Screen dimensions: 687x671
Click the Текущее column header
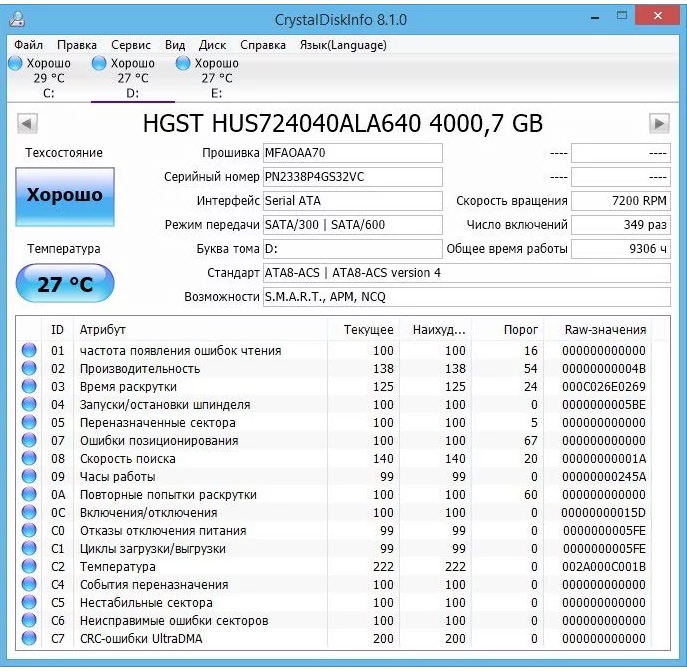click(364, 330)
